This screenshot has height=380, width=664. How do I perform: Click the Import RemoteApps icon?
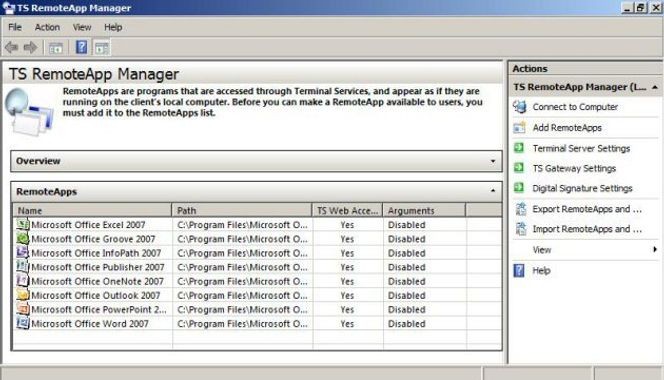click(520, 229)
